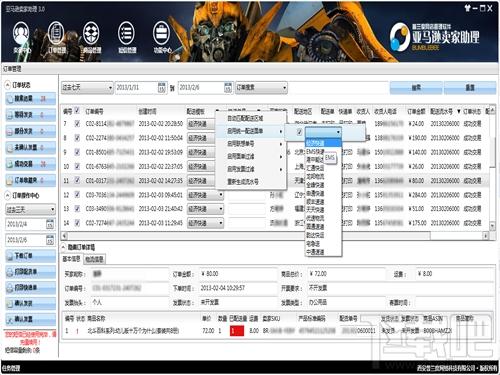Click the search button at top right
500x375 pixels.
click(416, 88)
